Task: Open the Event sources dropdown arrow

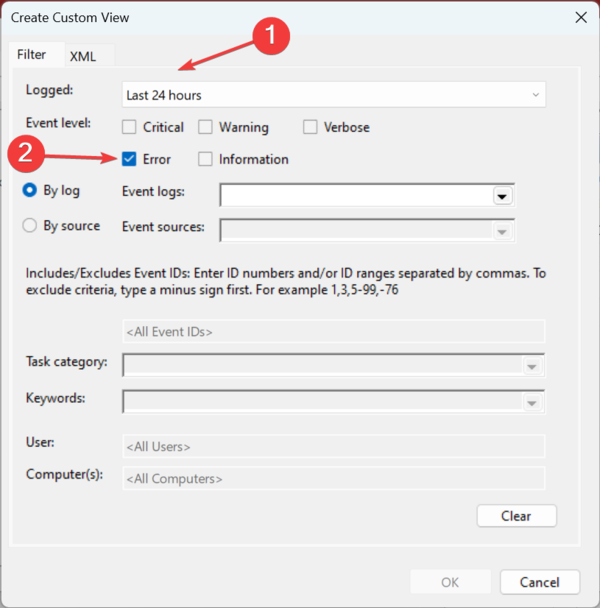Action: point(502,231)
